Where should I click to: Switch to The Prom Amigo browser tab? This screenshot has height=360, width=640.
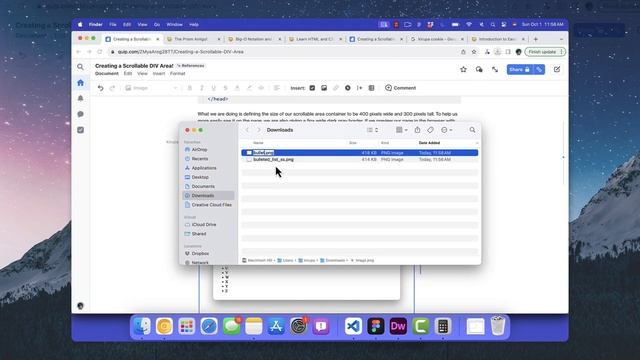tap(193, 39)
